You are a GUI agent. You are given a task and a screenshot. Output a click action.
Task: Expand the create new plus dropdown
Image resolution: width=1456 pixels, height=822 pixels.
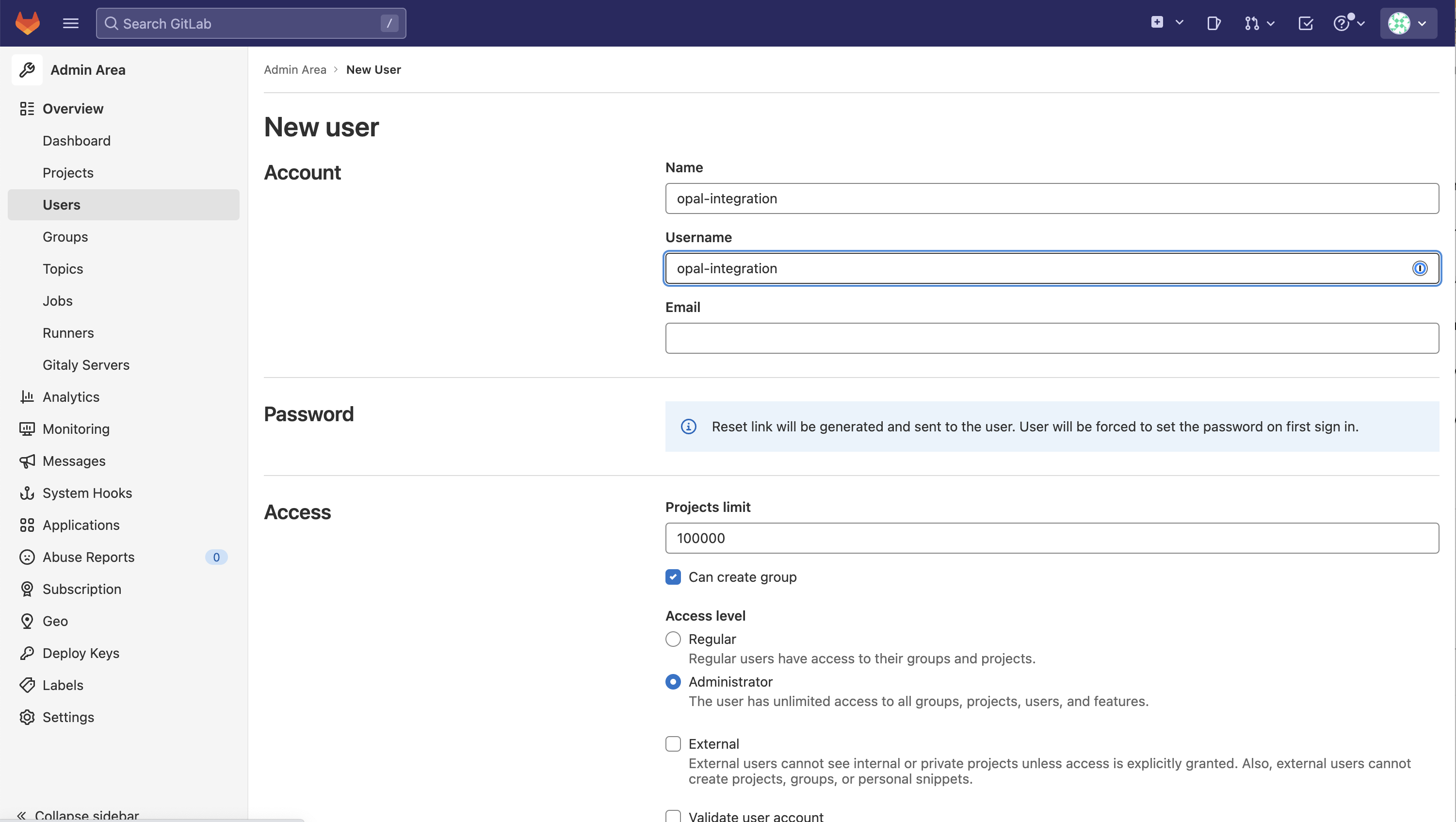pyautogui.click(x=1167, y=23)
